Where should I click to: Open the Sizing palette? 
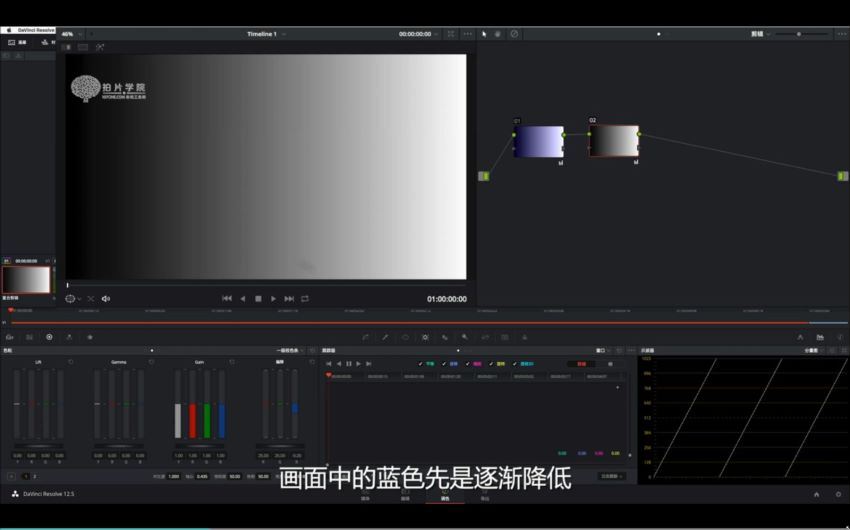click(485, 337)
